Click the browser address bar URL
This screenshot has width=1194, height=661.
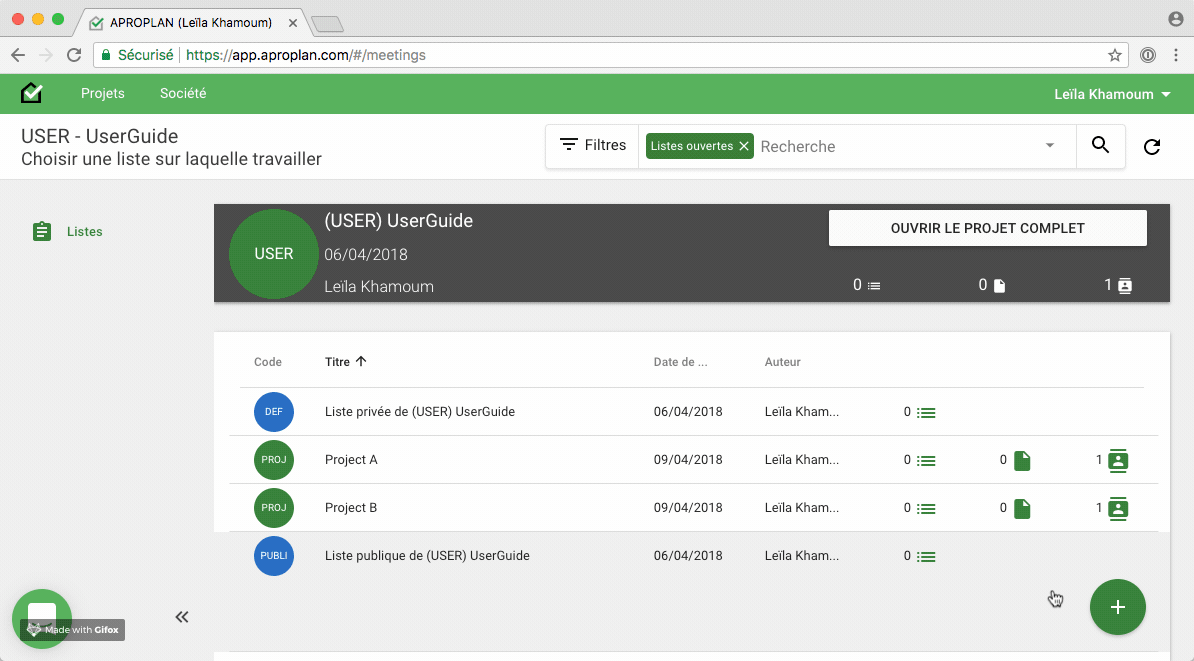tap(305, 55)
